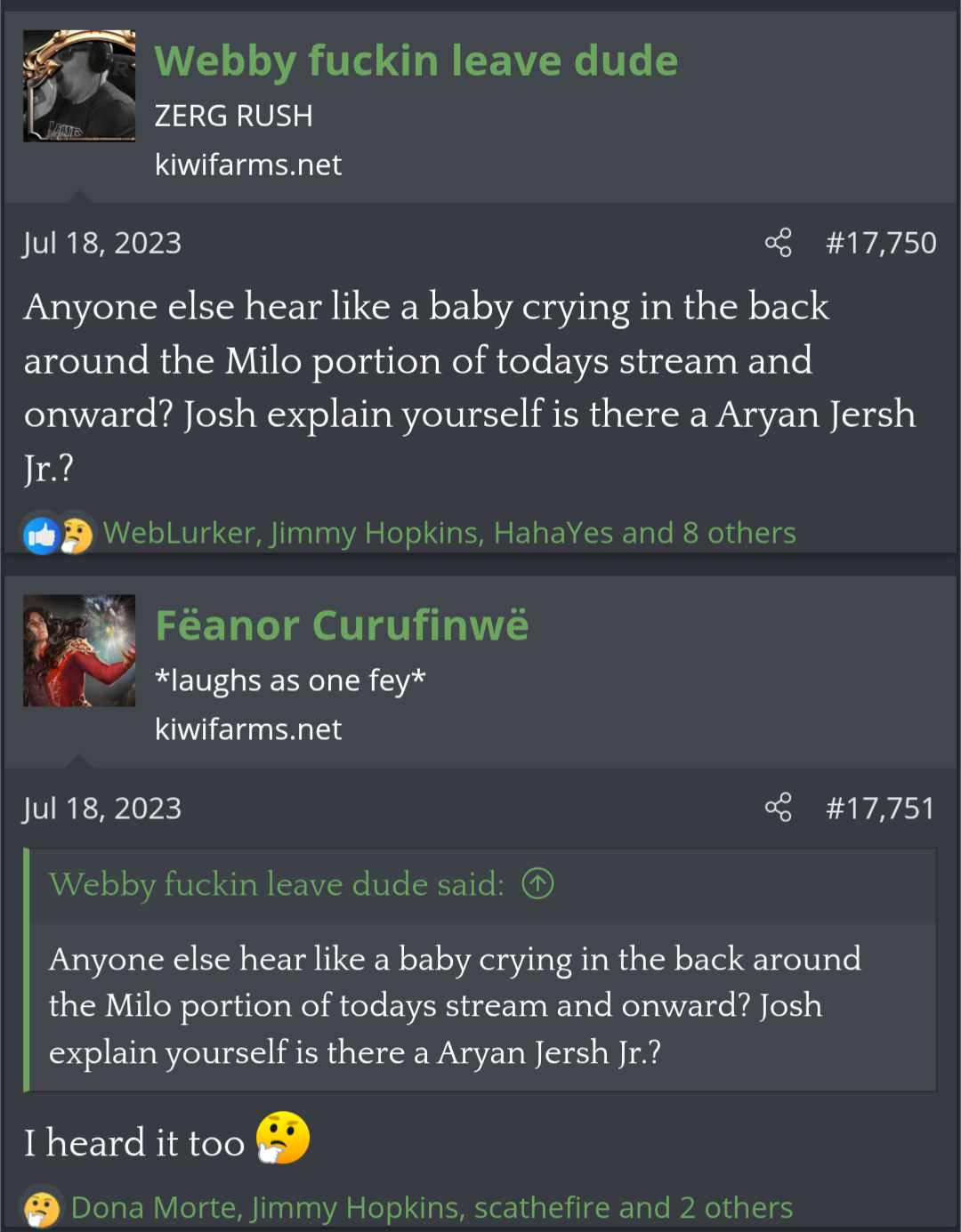Open Fëanor Curufinwë's avatar image
The image size is (961, 1232).
click(x=79, y=650)
